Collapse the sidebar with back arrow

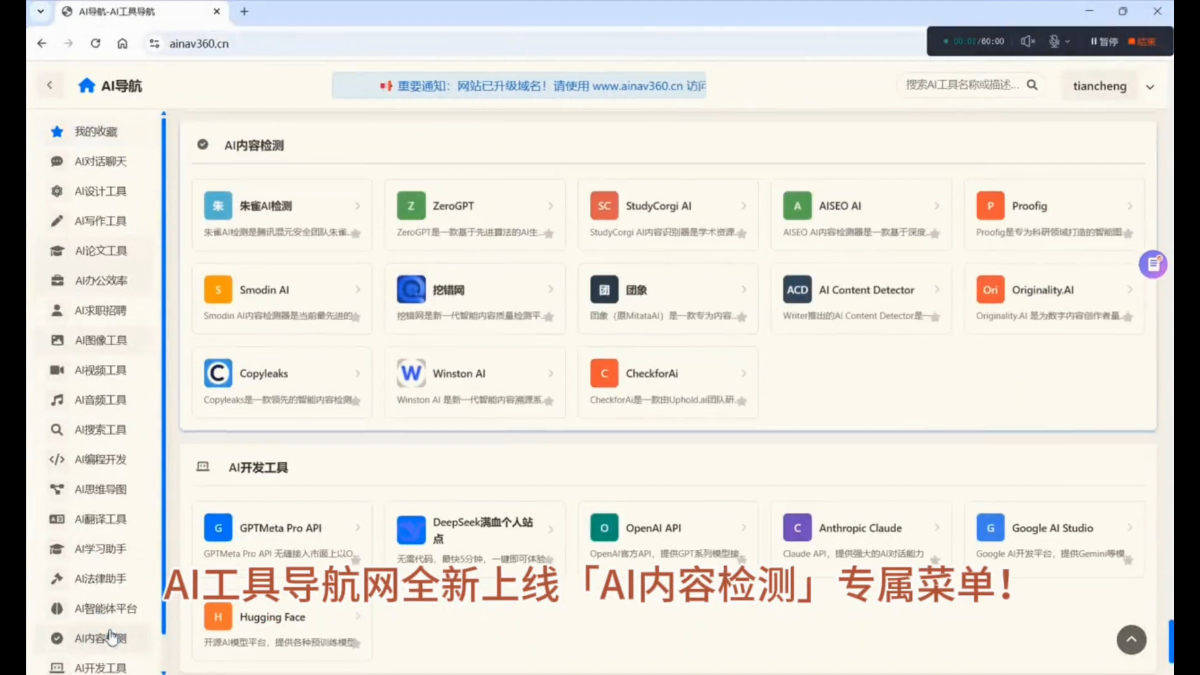[x=50, y=86]
